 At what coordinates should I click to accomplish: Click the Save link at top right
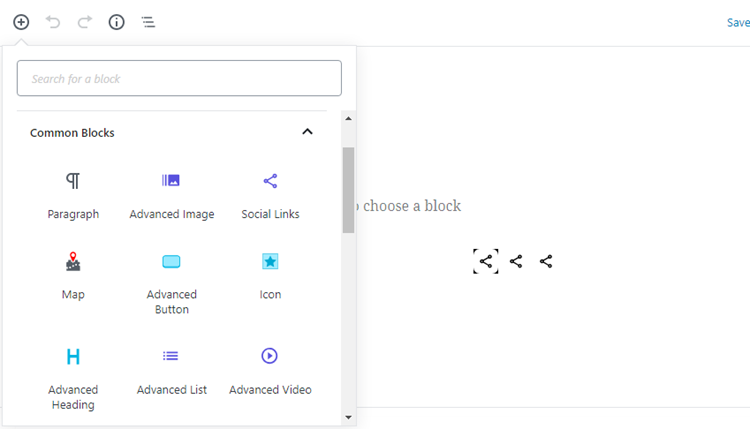(738, 22)
